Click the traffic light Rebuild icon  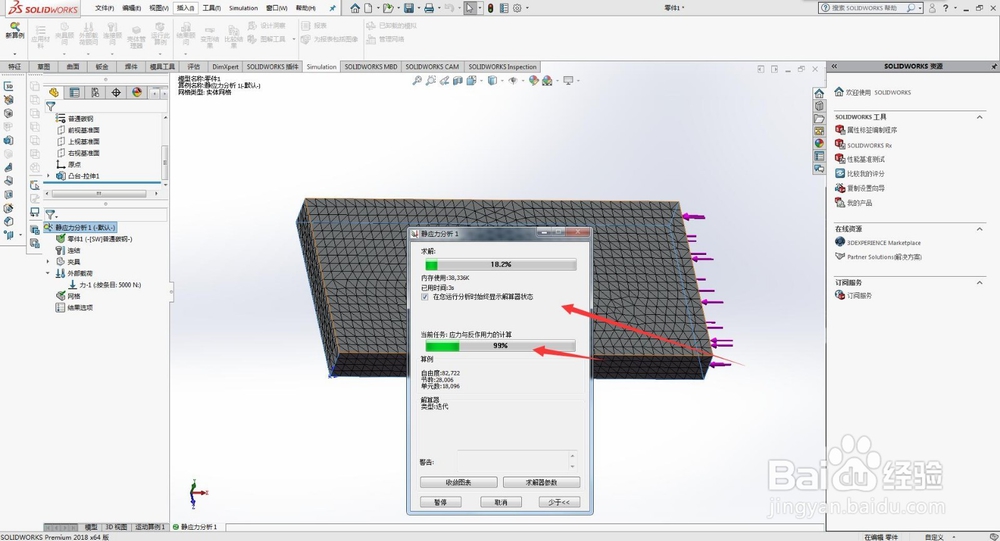tap(490, 8)
